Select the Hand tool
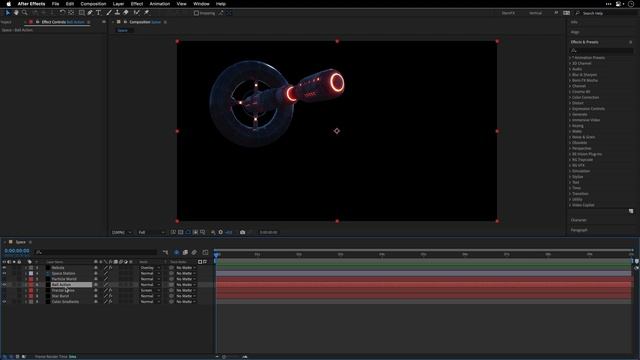640x360 pixels. [x=16, y=13]
